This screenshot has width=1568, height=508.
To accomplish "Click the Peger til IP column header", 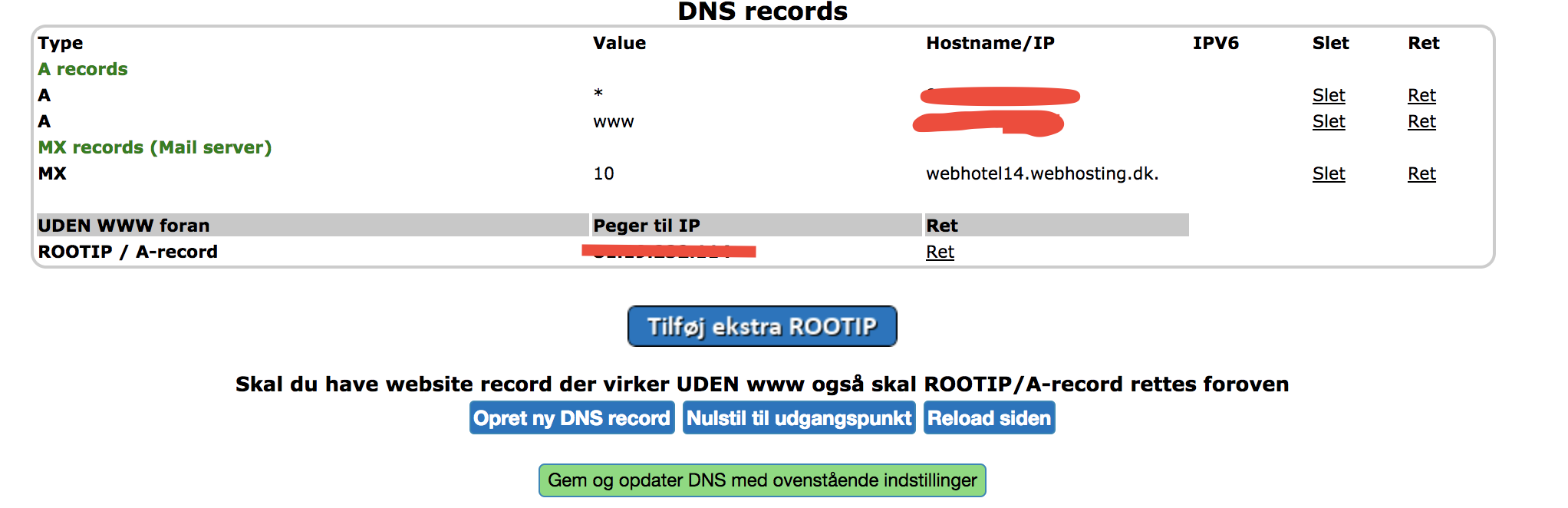I will tap(646, 226).
